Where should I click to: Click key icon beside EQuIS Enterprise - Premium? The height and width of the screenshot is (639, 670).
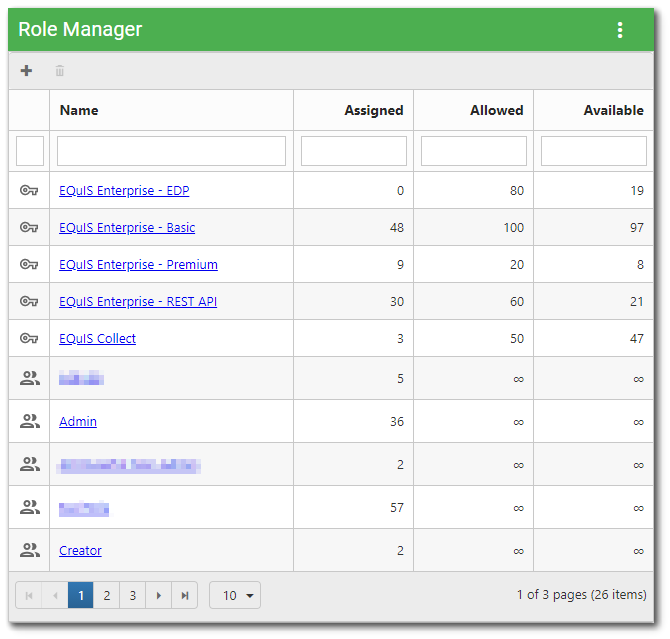(x=29, y=264)
